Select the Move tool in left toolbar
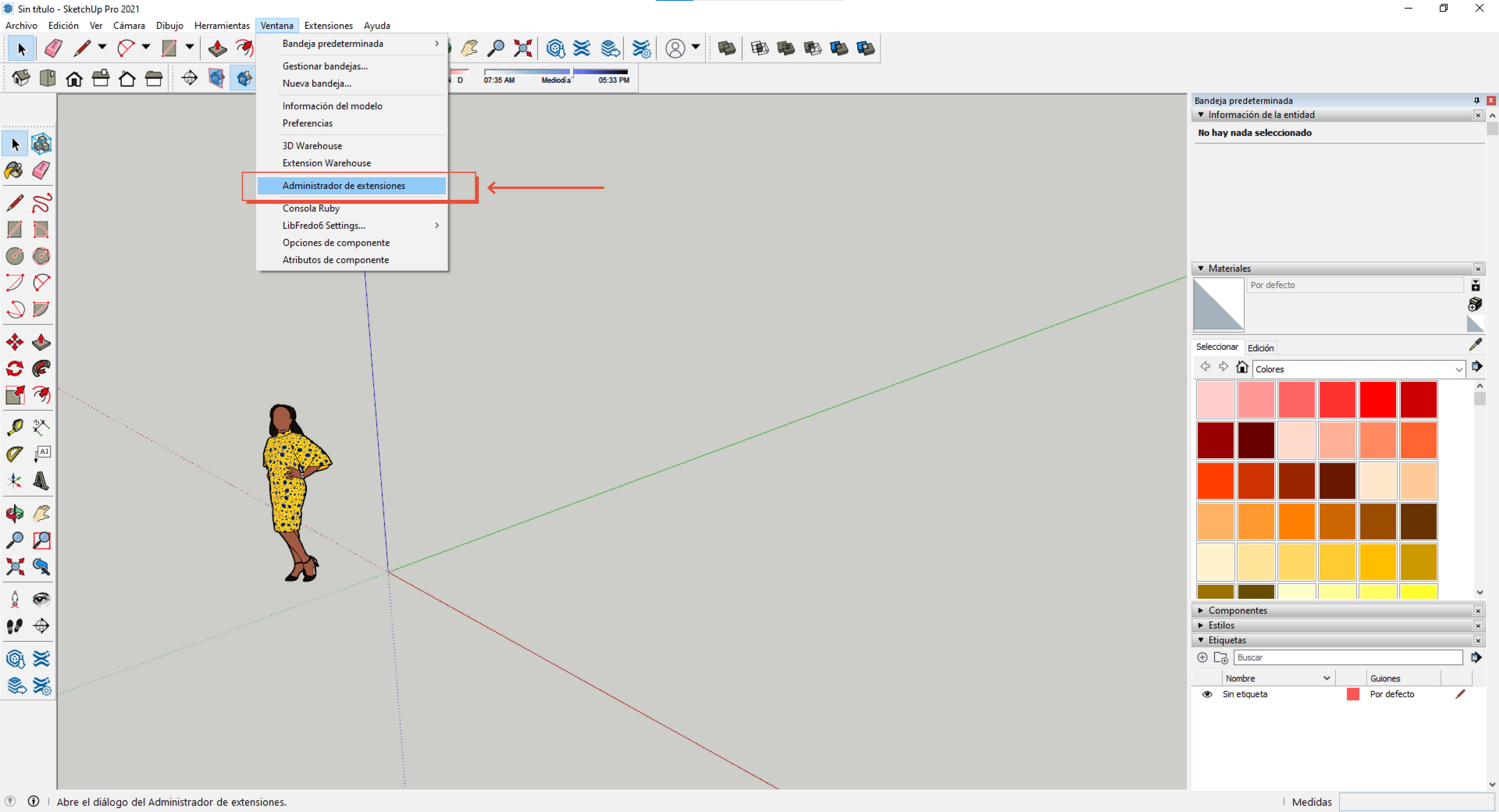 point(14,342)
